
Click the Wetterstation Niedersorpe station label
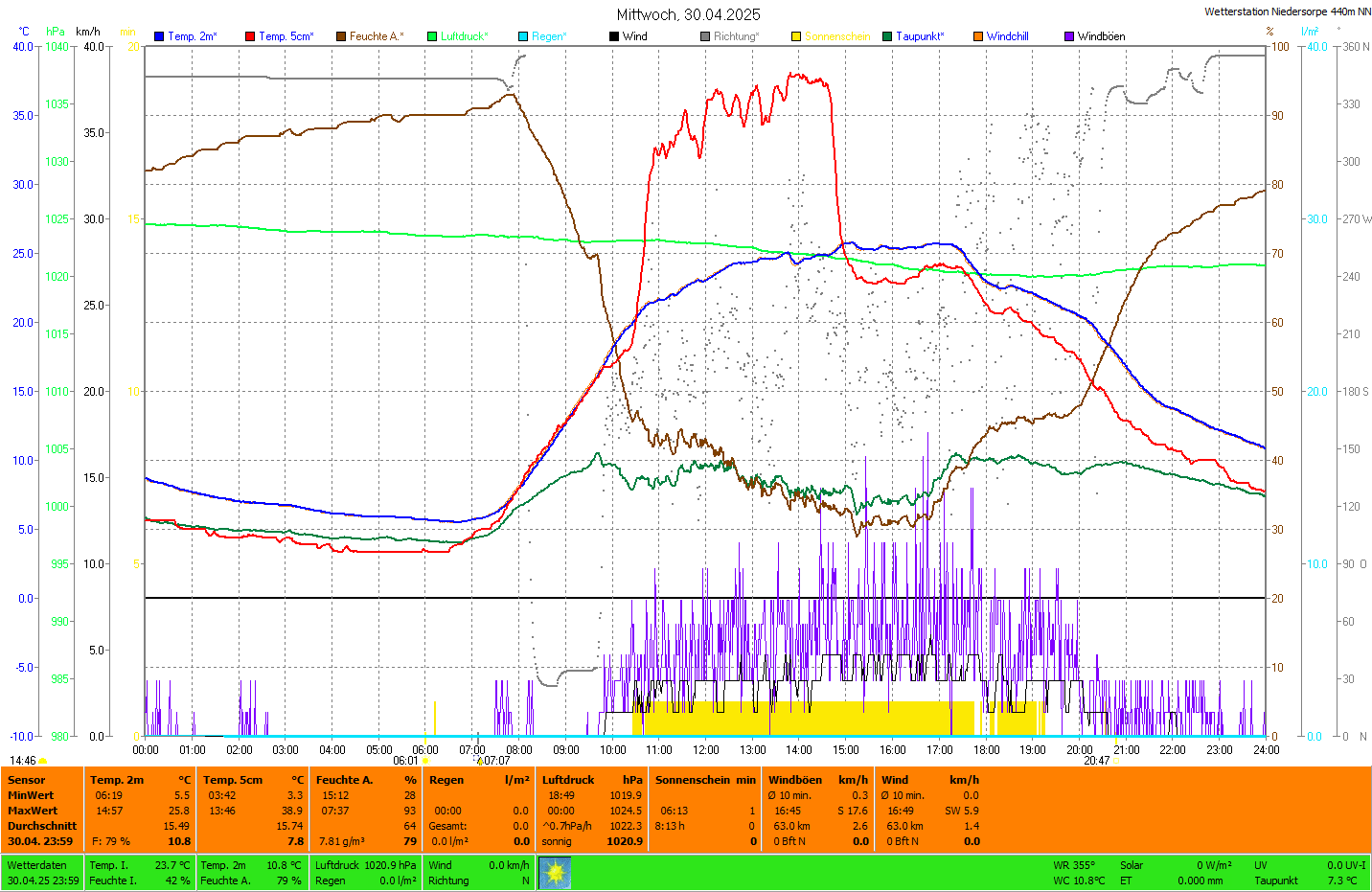point(1287,11)
